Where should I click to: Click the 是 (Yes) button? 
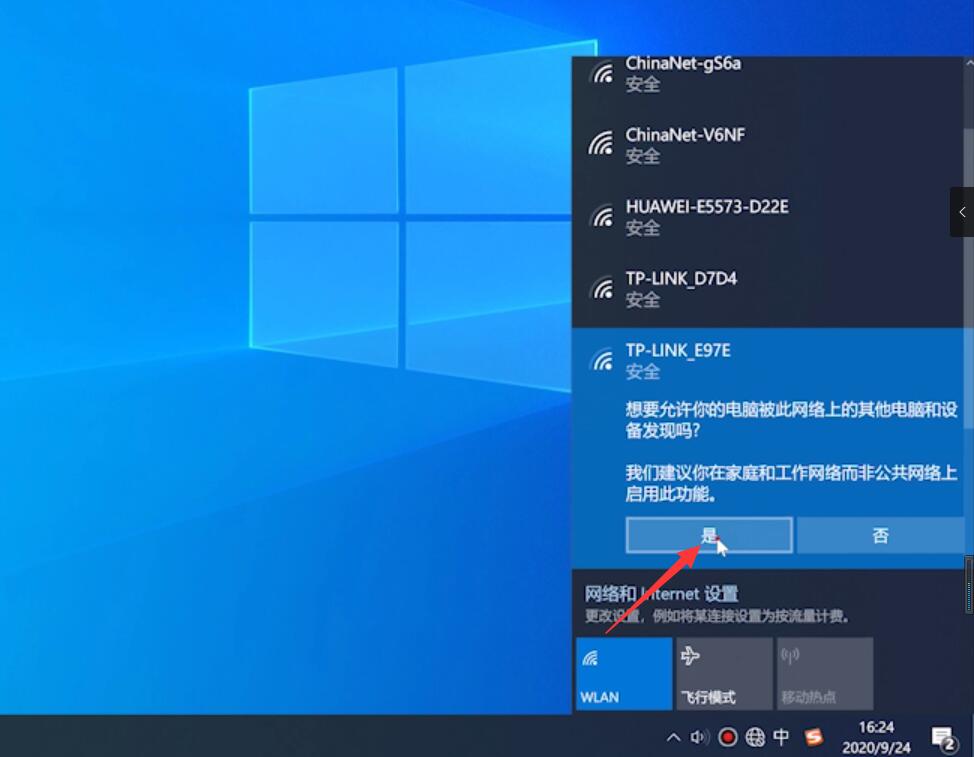(709, 535)
